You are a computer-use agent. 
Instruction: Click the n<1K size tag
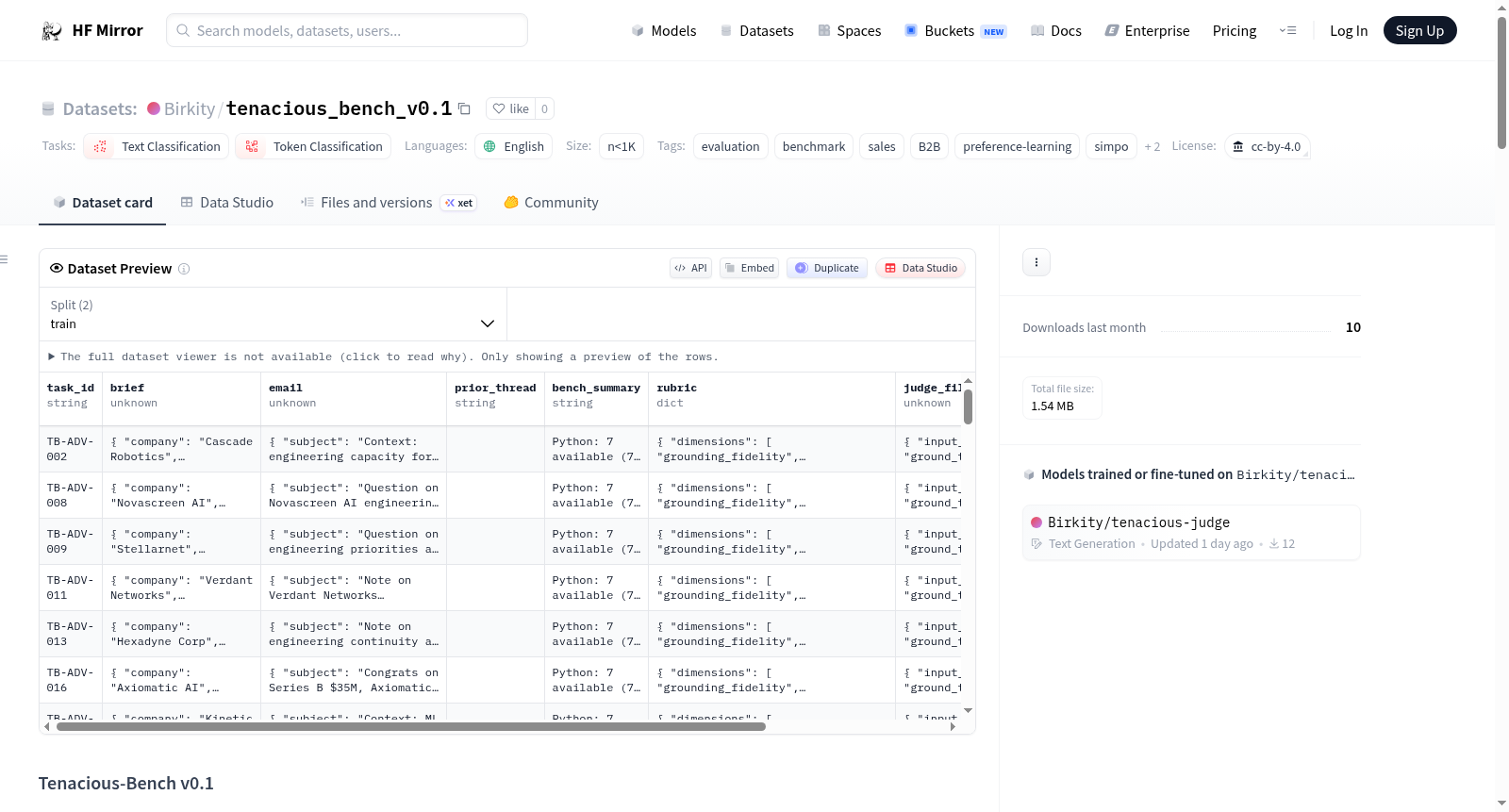(x=622, y=146)
